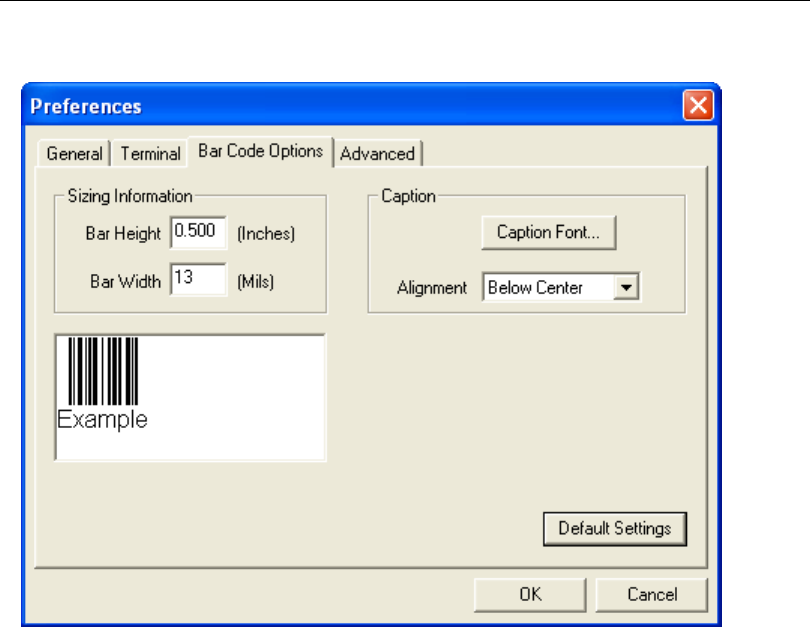The height and width of the screenshot is (627, 810).
Task: Select the Bar Code Options tab
Action: (x=260, y=151)
